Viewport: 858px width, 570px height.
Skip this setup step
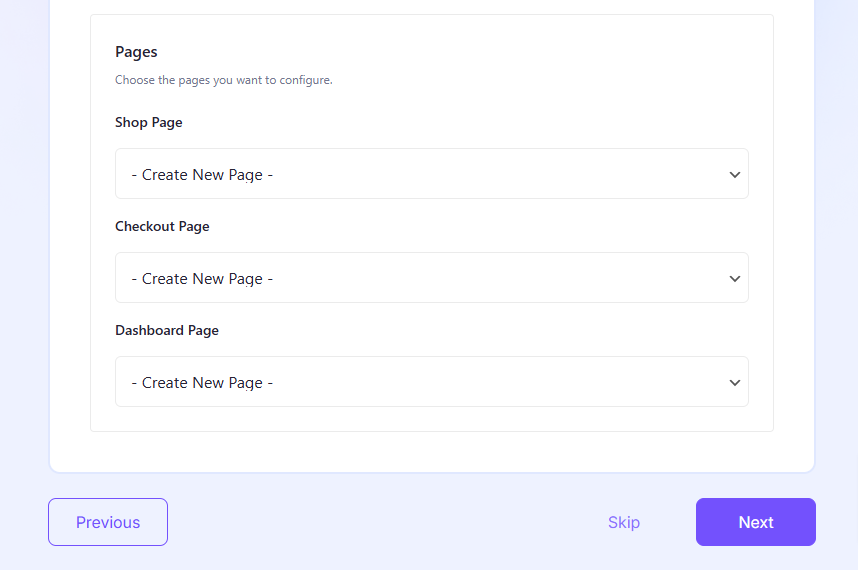pyautogui.click(x=624, y=522)
